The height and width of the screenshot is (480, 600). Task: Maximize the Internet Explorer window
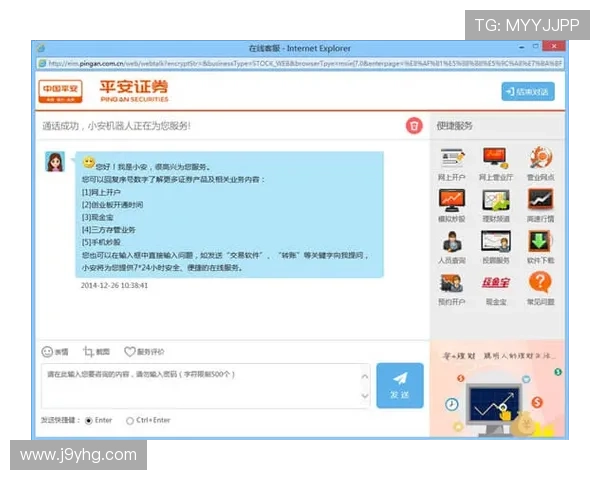[x=536, y=47]
